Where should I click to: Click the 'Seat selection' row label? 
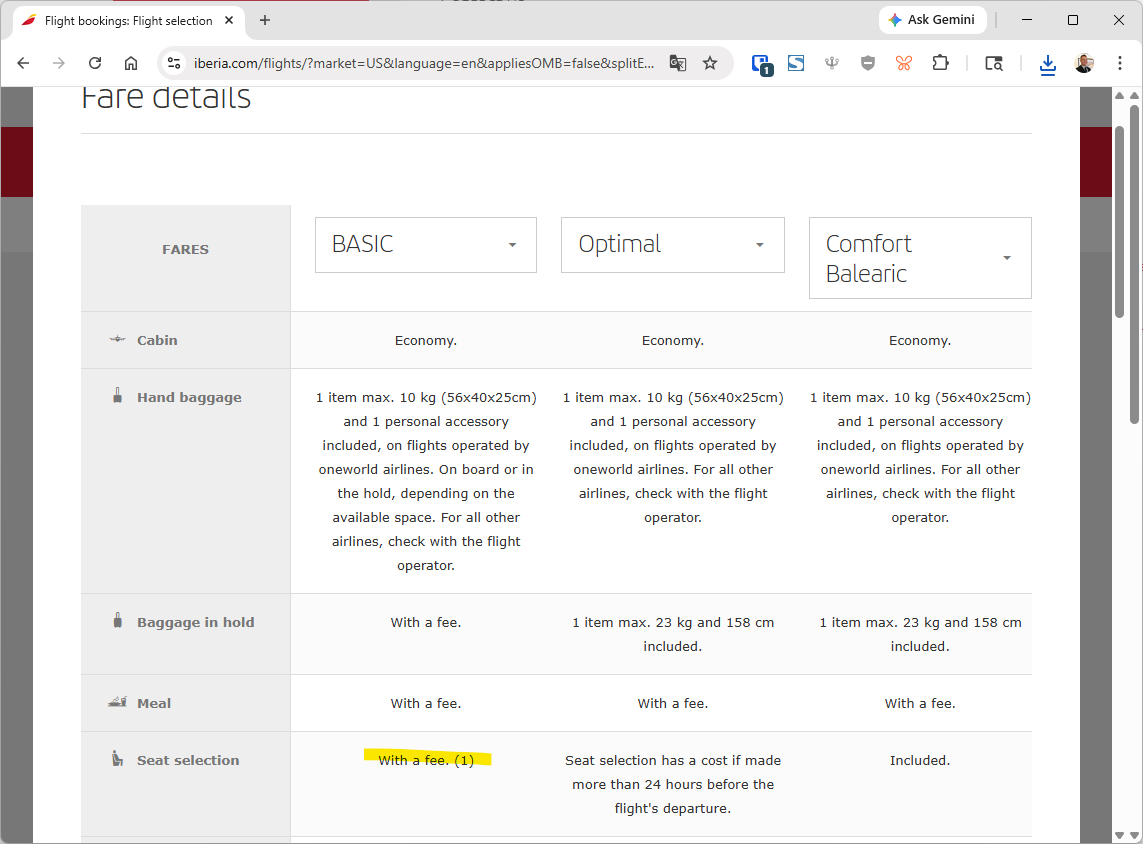tap(188, 760)
